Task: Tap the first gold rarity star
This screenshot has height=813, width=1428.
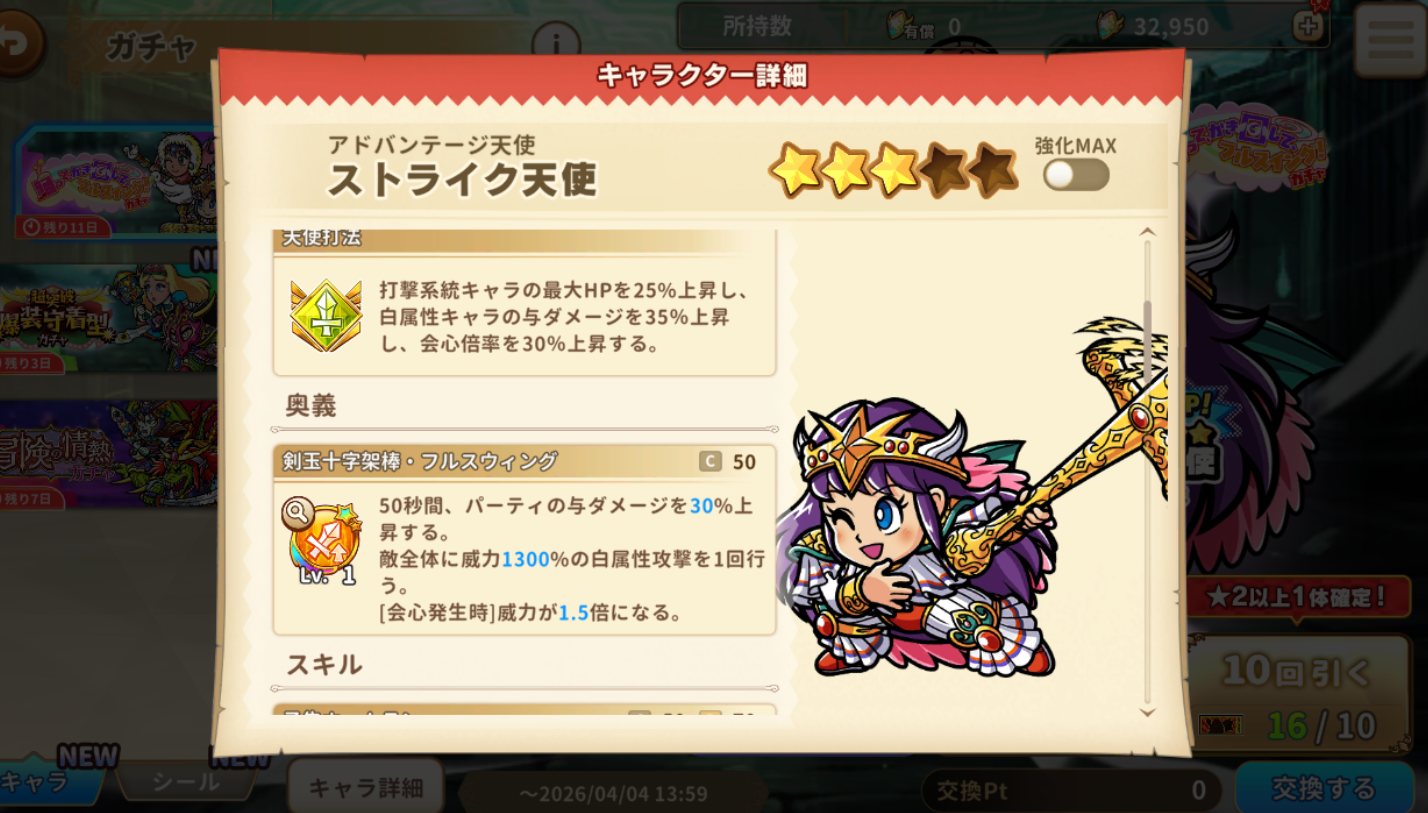Action: click(x=794, y=170)
